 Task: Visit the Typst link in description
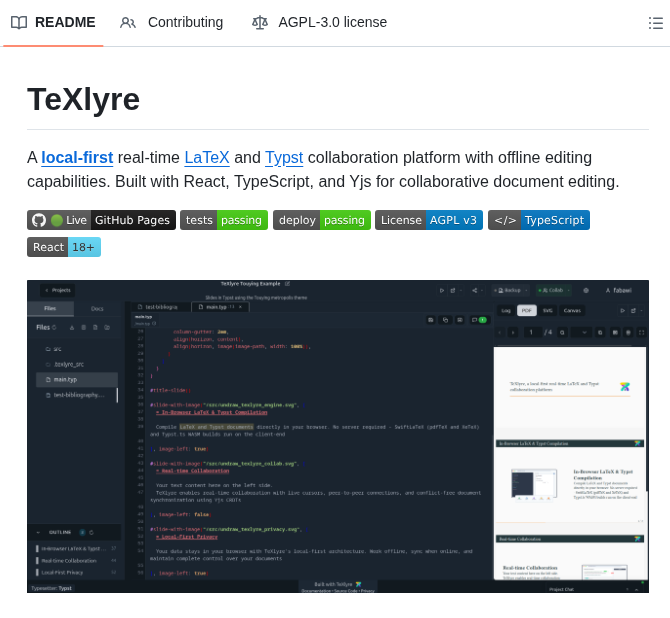click(x=284, y=157)
